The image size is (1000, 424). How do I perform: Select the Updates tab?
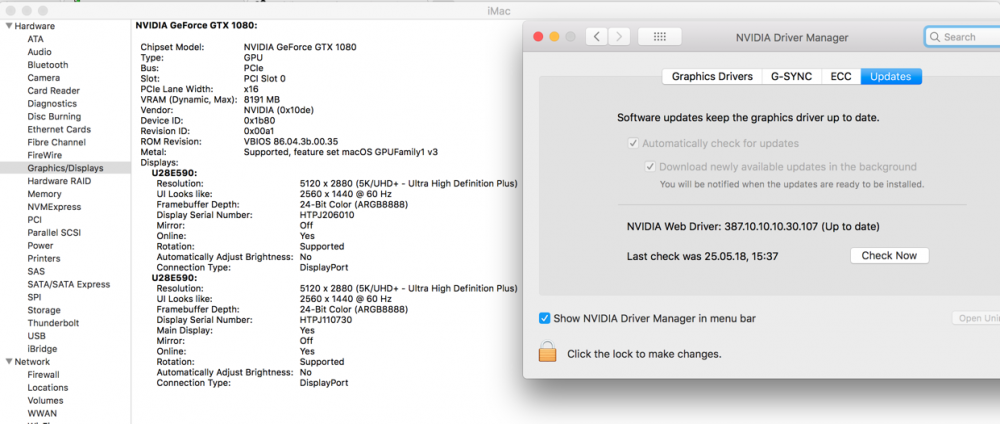click(x=891, y=77)
